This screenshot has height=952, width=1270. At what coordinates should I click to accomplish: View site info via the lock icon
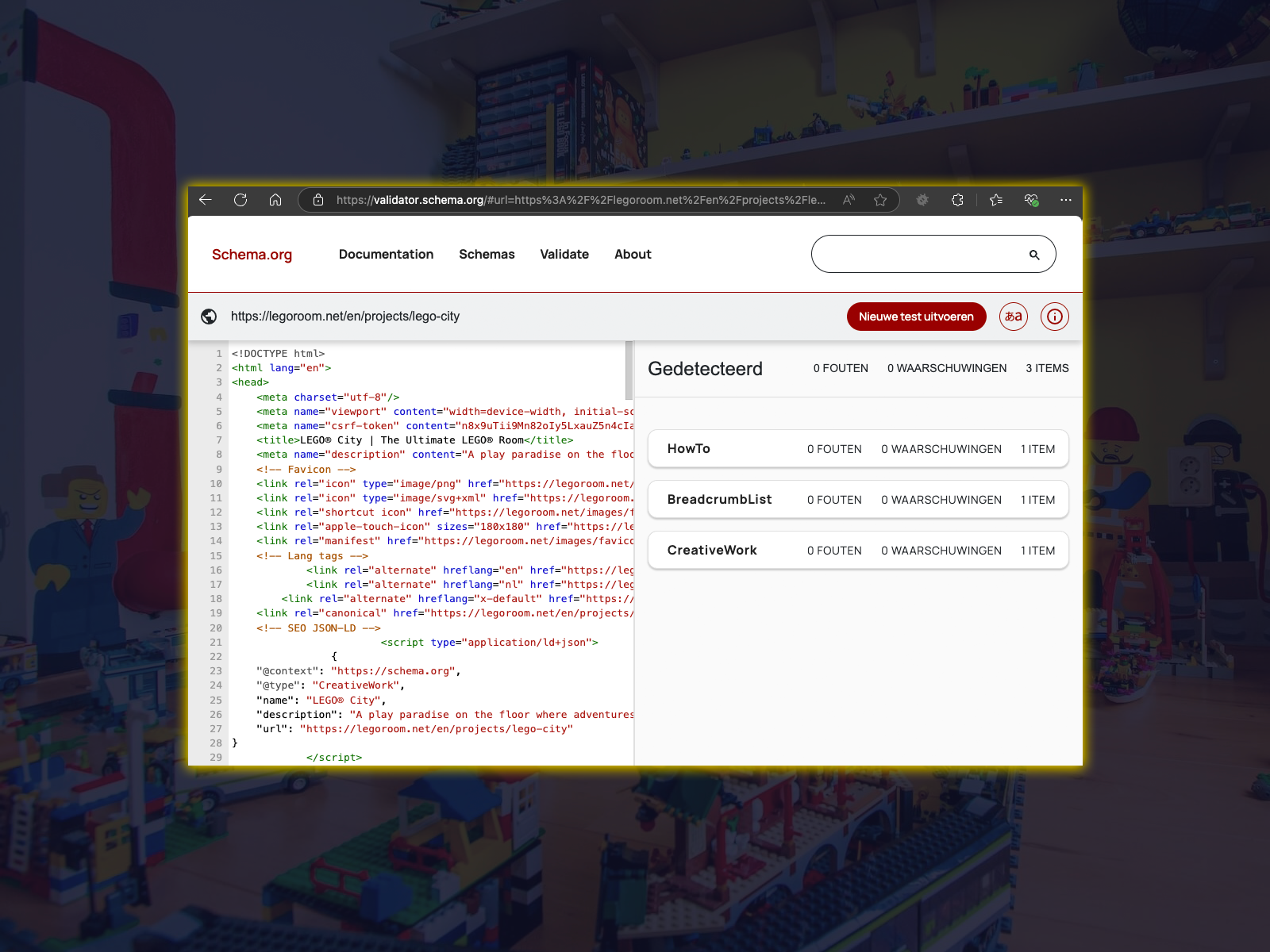coord(318,200)
